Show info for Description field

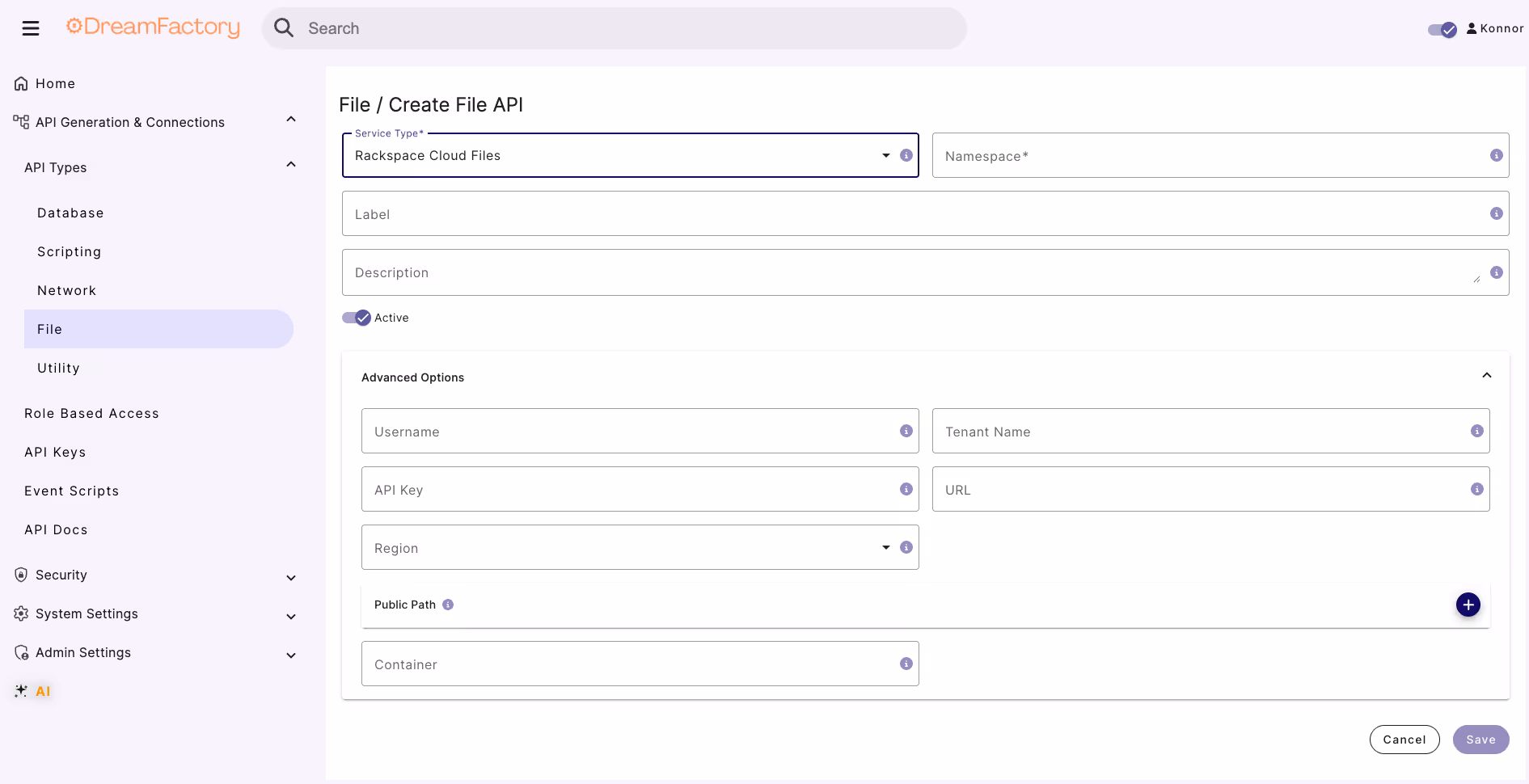[1497, 272]
